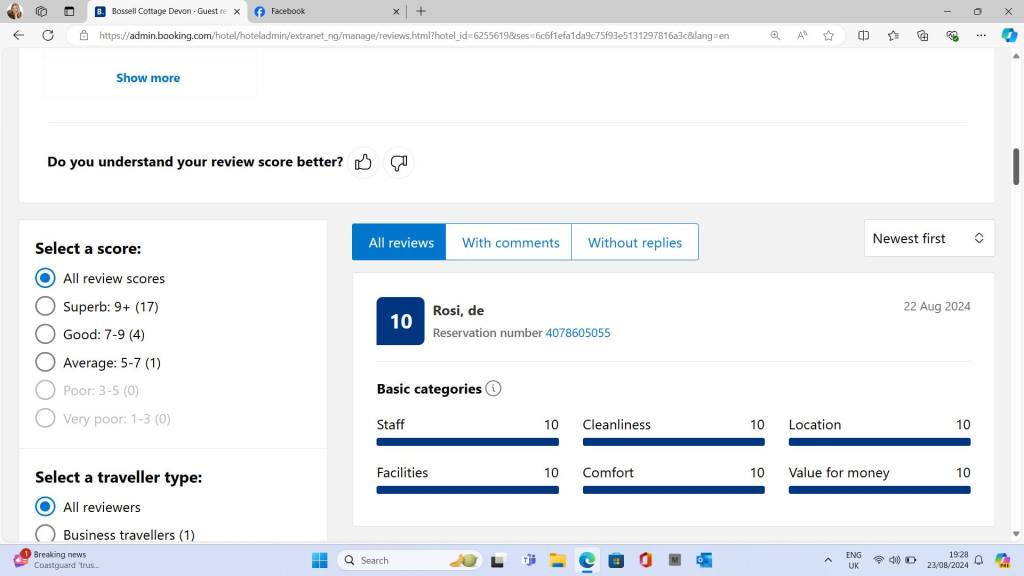Refresh the page with the reload icon
Viewport: 1024px width, 576px height.
click(47, 35)
